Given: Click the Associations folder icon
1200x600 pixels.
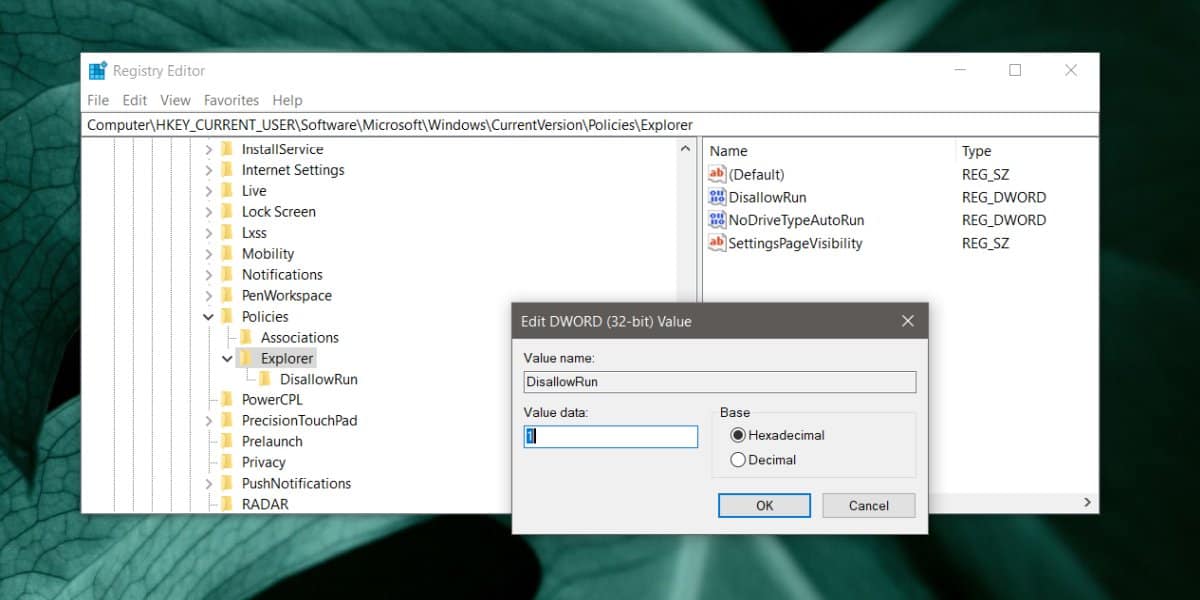Looking at the screenshot, I should 247,338.
